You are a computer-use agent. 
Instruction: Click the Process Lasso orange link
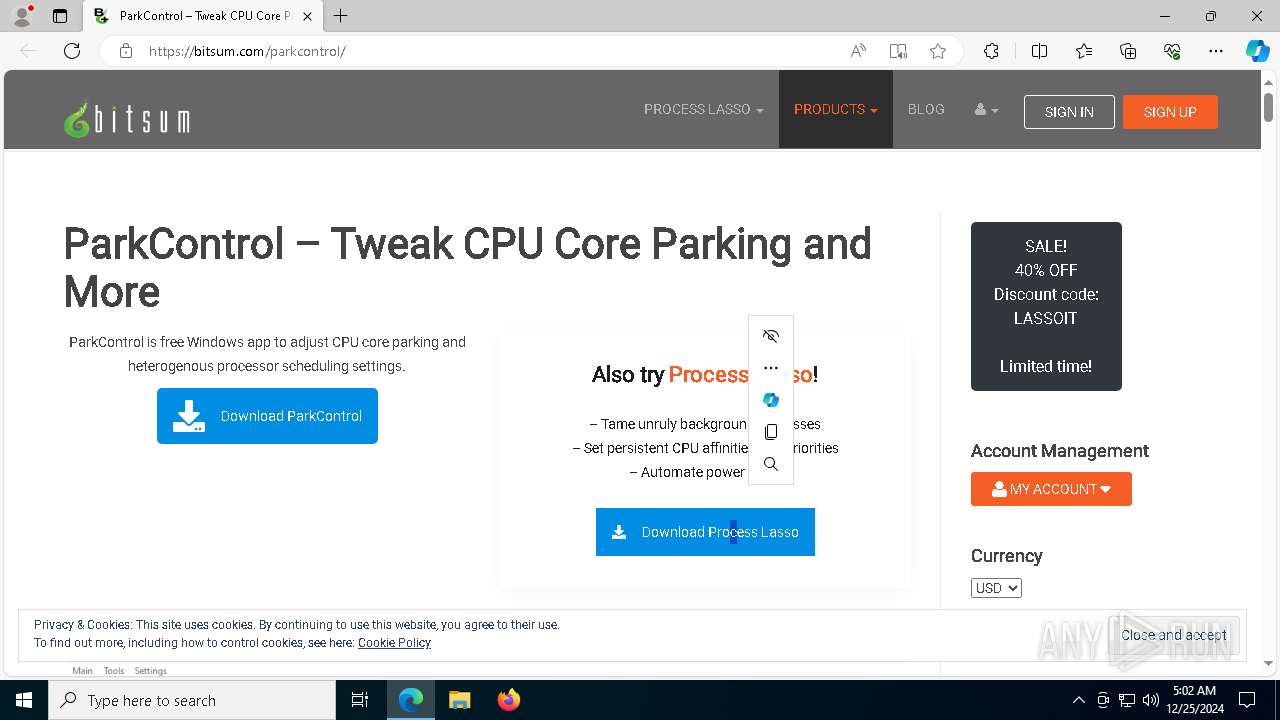point(740,374)
